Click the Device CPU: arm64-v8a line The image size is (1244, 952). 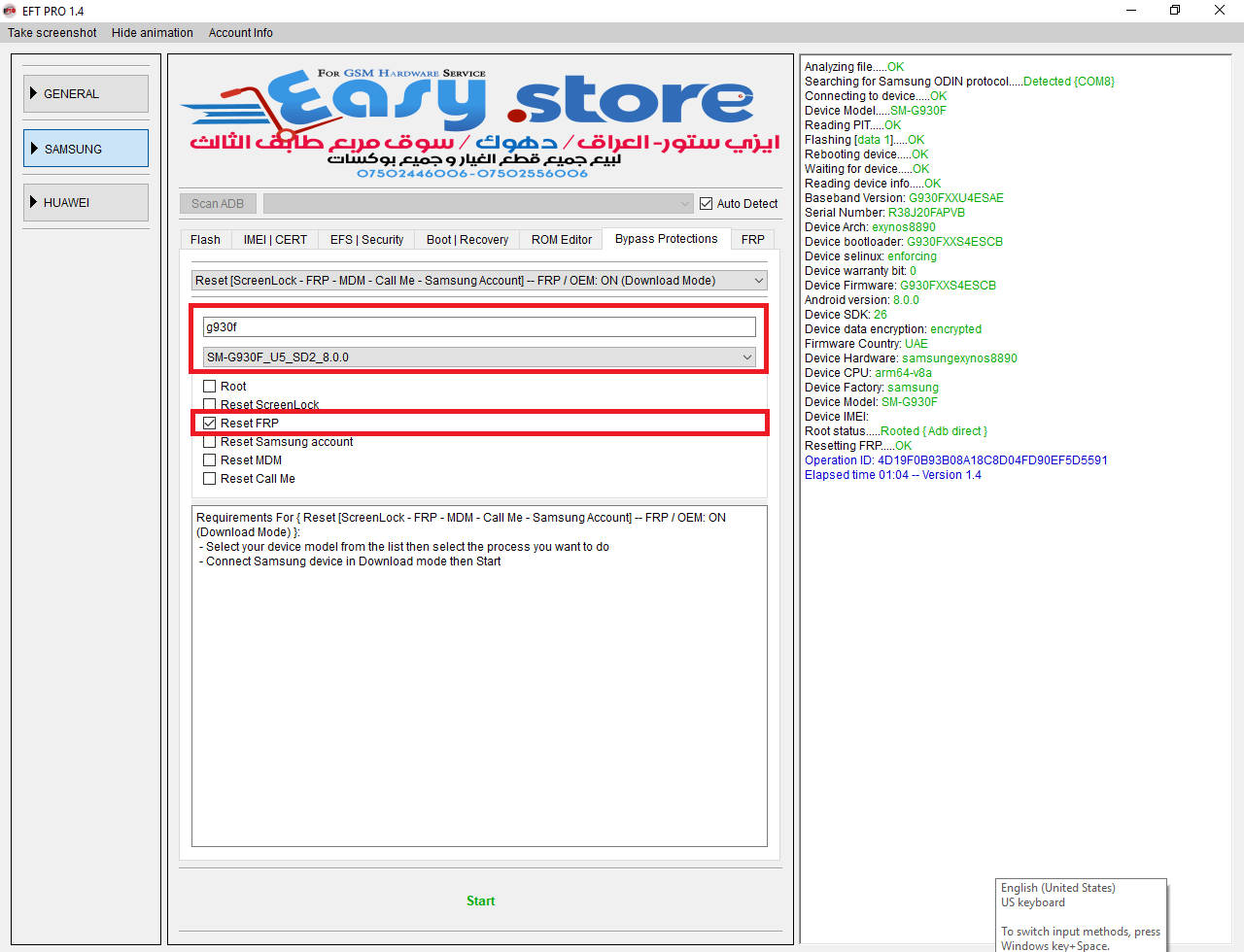[869, 373]
